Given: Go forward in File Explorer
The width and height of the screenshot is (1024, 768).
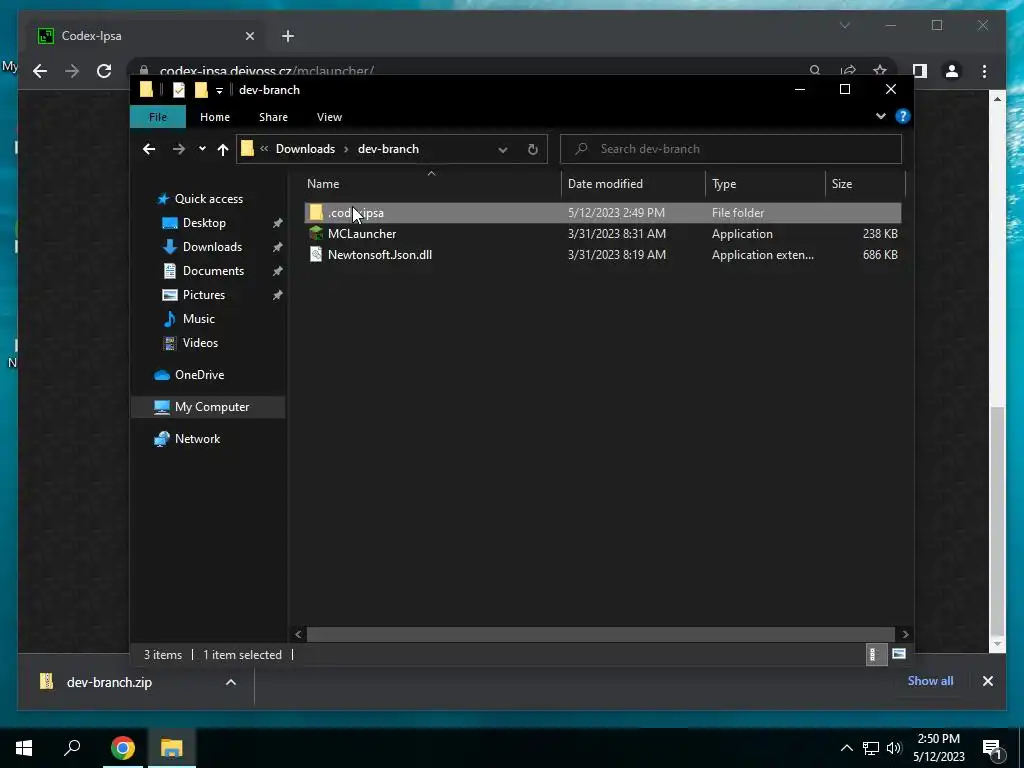Looking at the screenshot, I should tap(178, 150).
